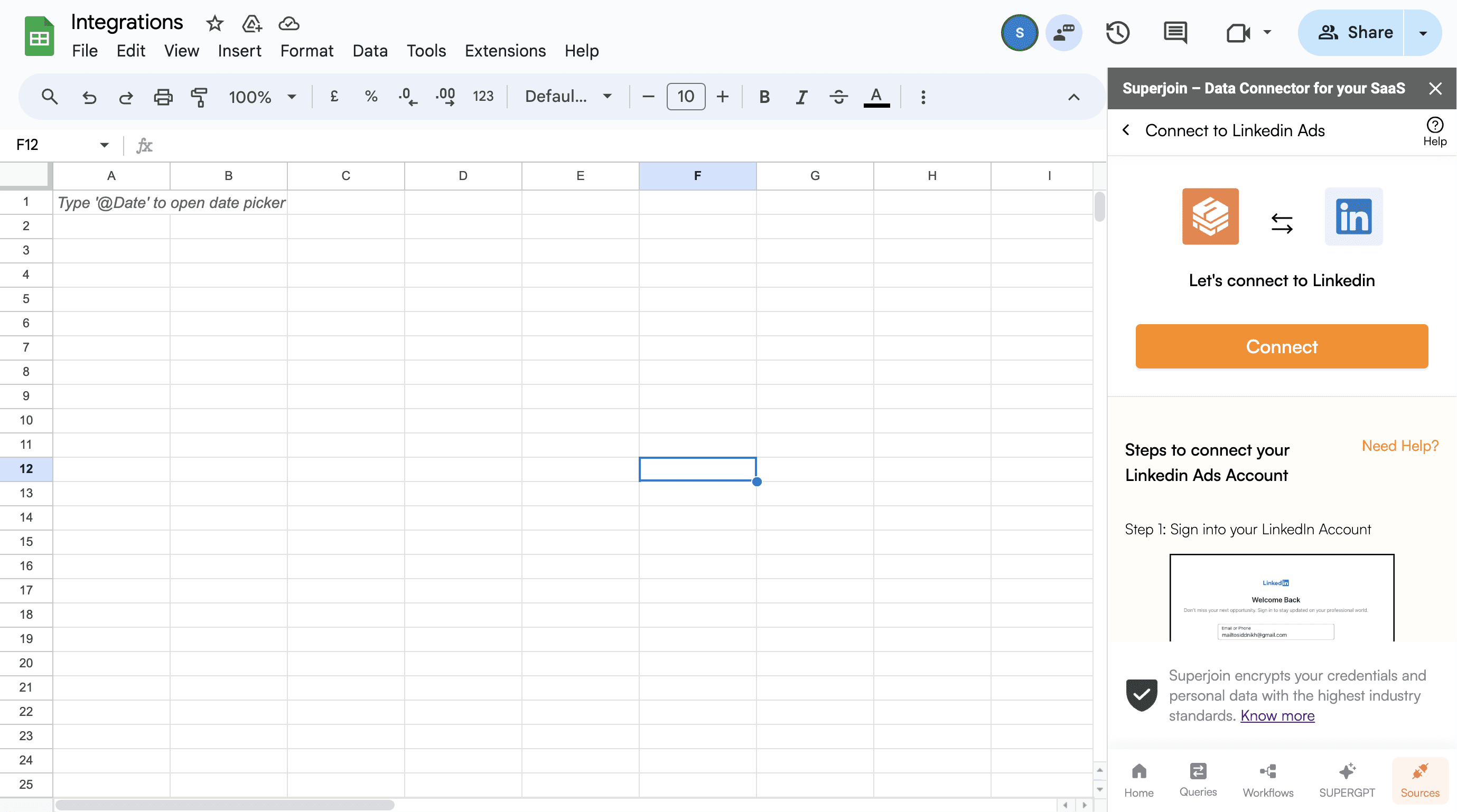This screenshot has width=1457, height=812.
Task: Toggle bold formatting
Action: pyautogui.click(x=764, y=97)
